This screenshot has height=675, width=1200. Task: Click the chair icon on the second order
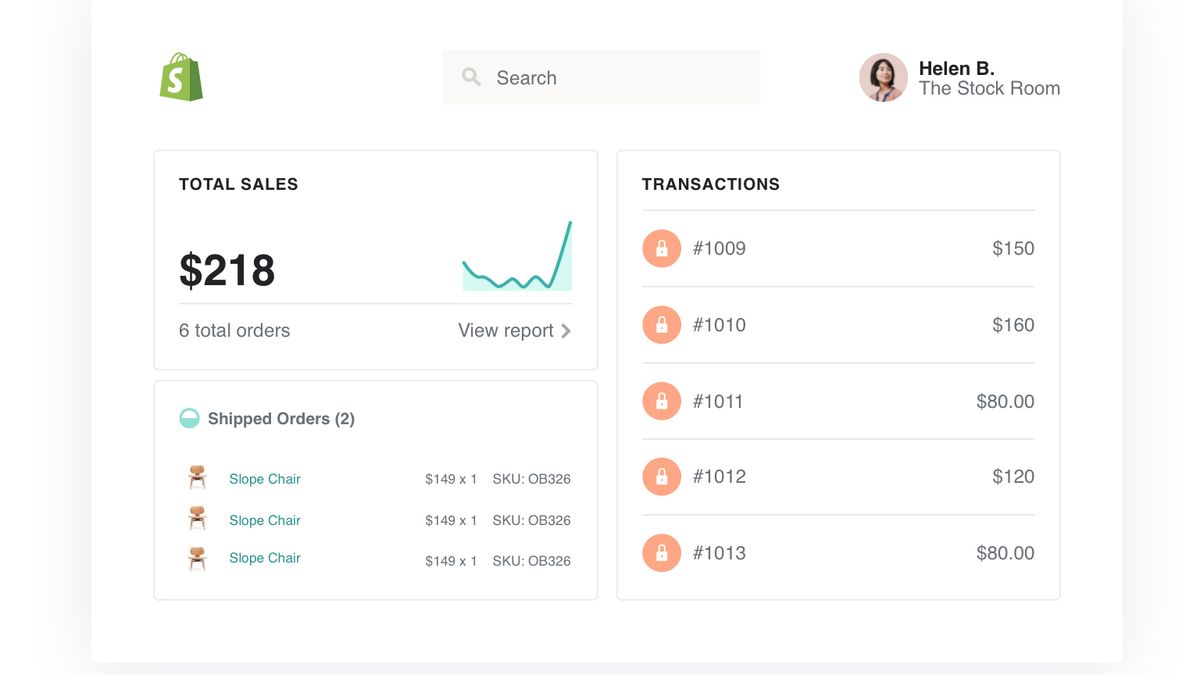[x=196, y=517]
